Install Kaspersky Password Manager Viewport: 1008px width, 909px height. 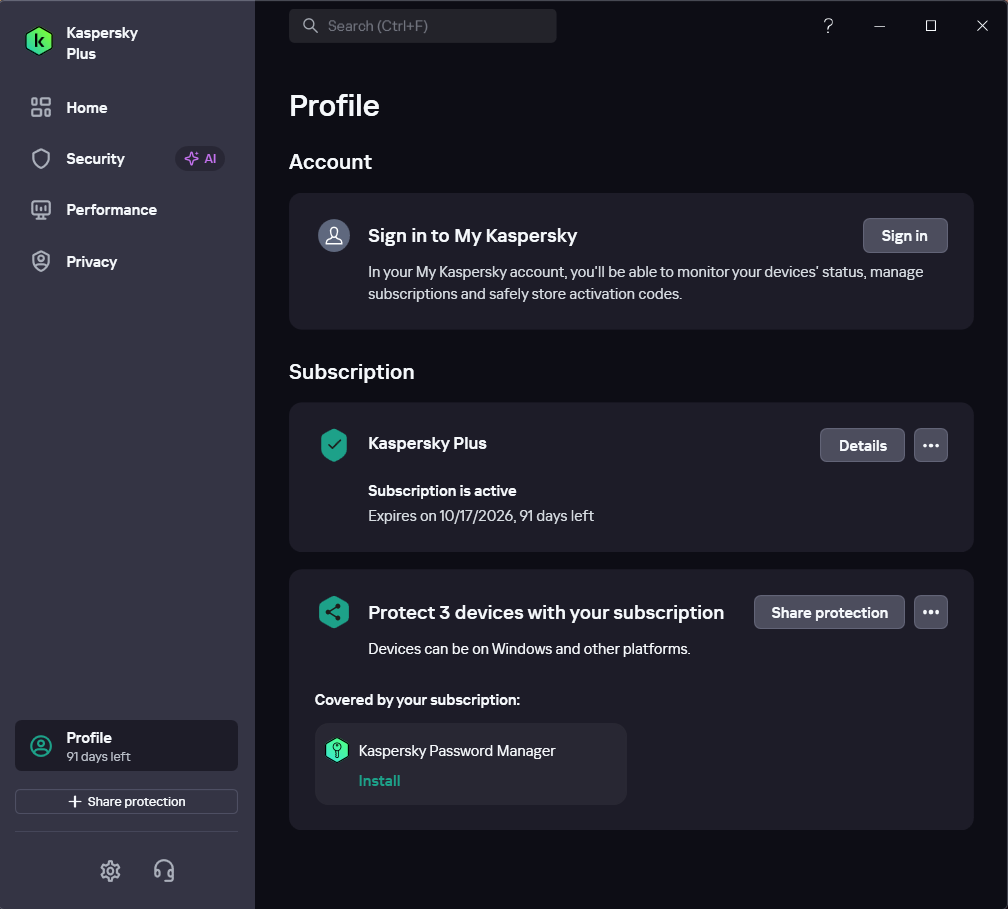[x=379, y=780]
